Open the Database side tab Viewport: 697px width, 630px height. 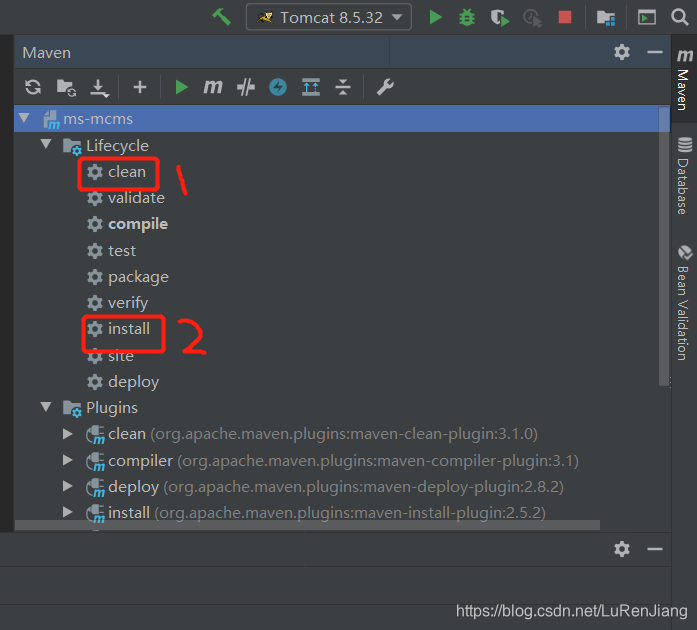(x=684, y=175)
